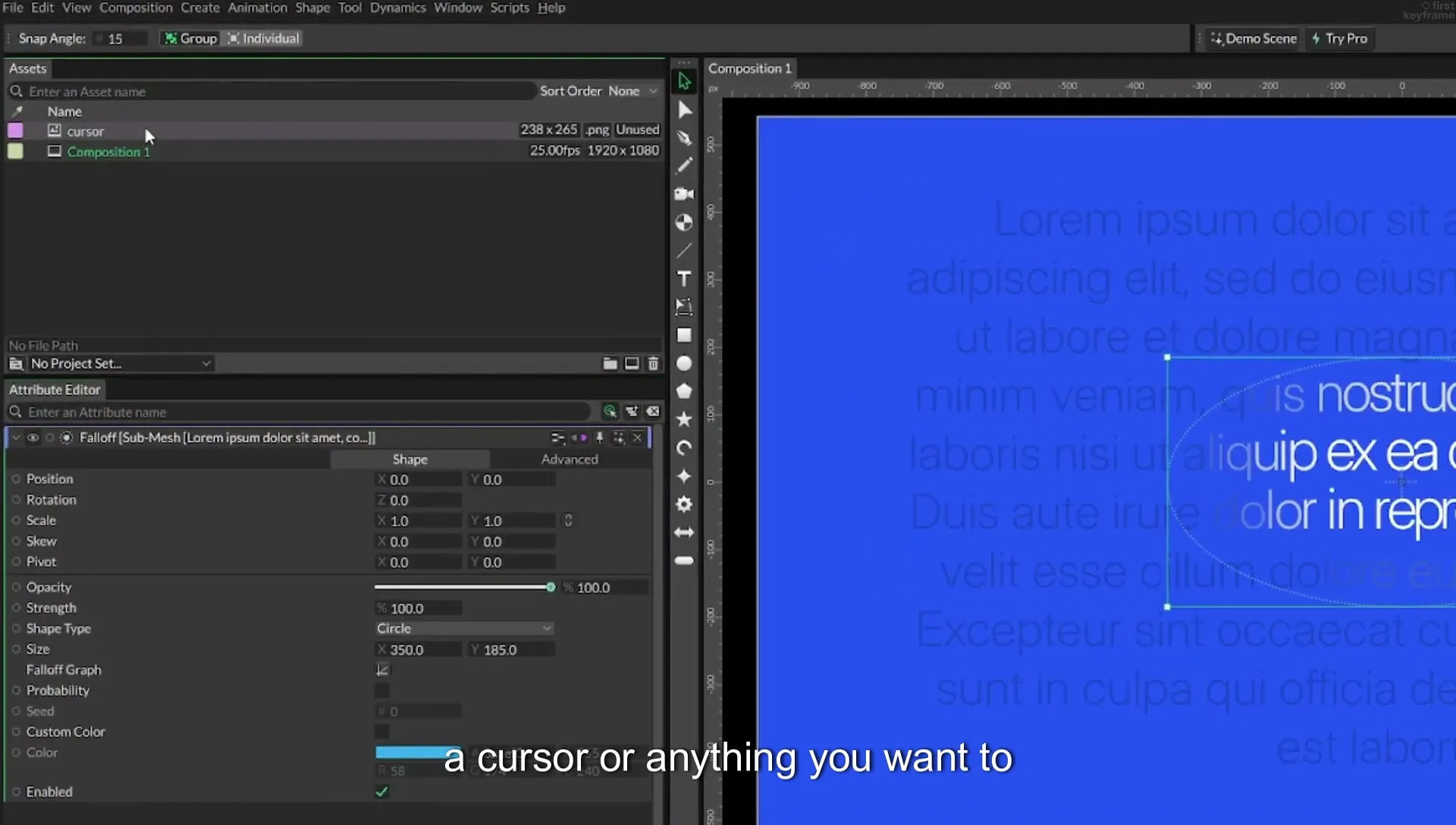Viewport: 1456px width, 825px height.
Task: Click the Falloff connections icon
Action: [557, 438]
